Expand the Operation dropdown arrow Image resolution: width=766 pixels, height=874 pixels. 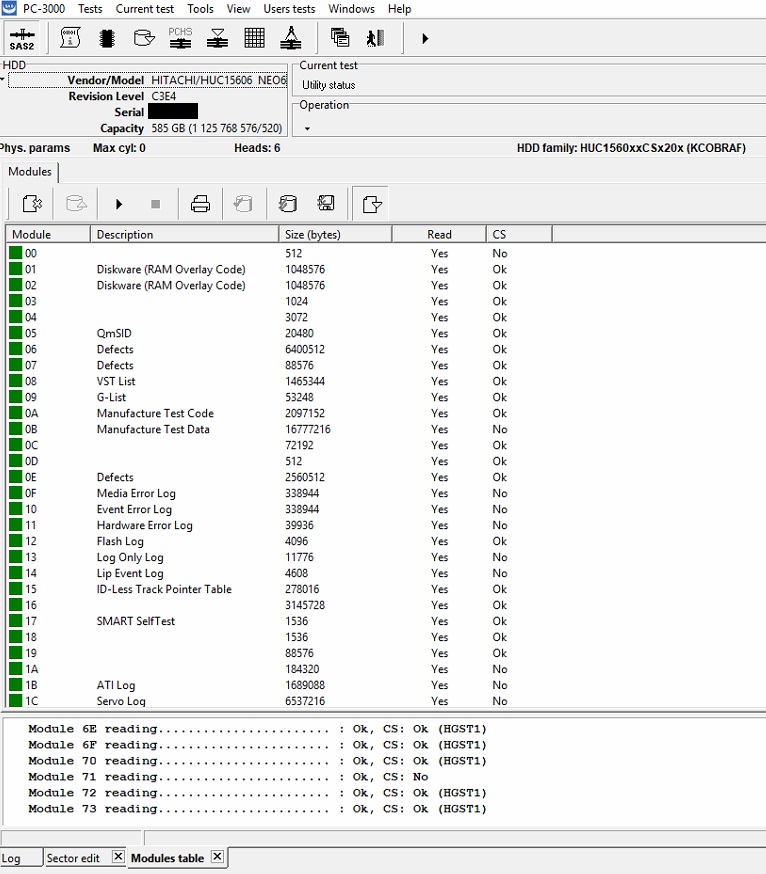click(x=307, y=128)
